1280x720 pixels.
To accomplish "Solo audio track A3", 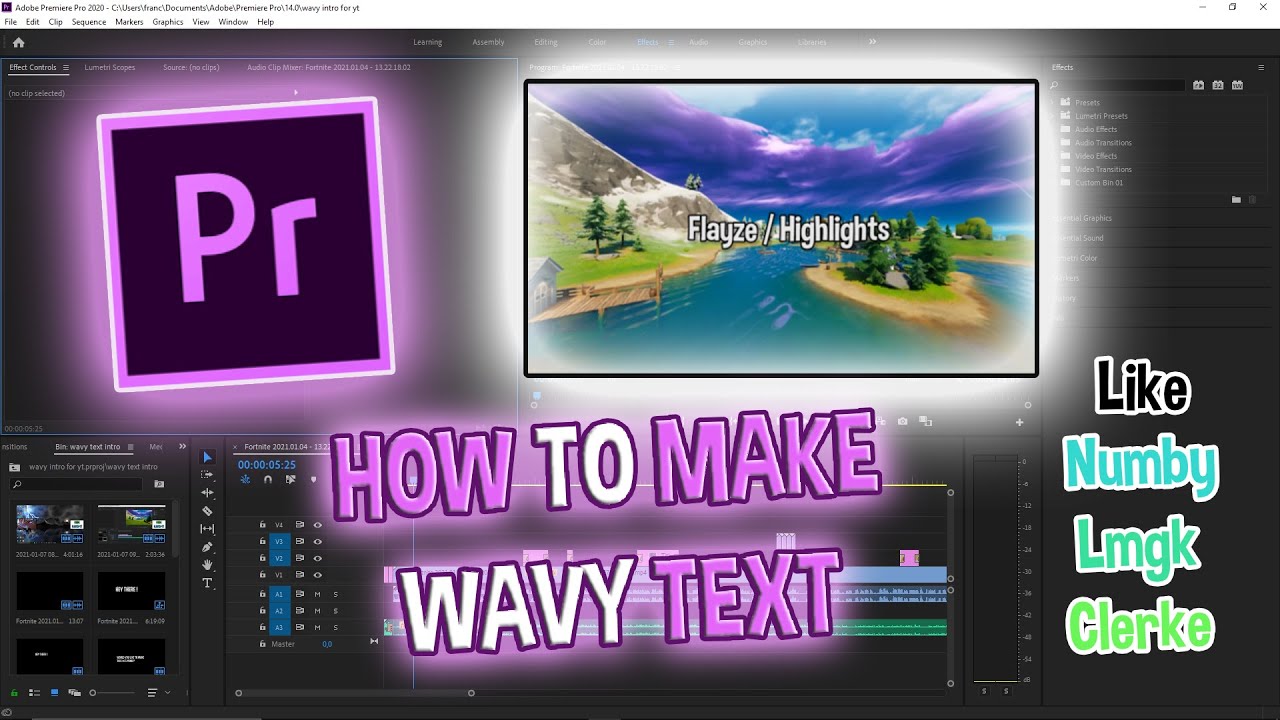I will tap(336, 627).
